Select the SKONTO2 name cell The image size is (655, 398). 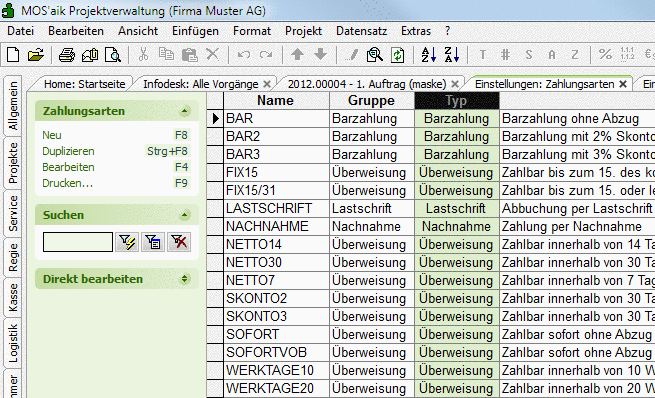pyautogui.click(x=276, y=298)
